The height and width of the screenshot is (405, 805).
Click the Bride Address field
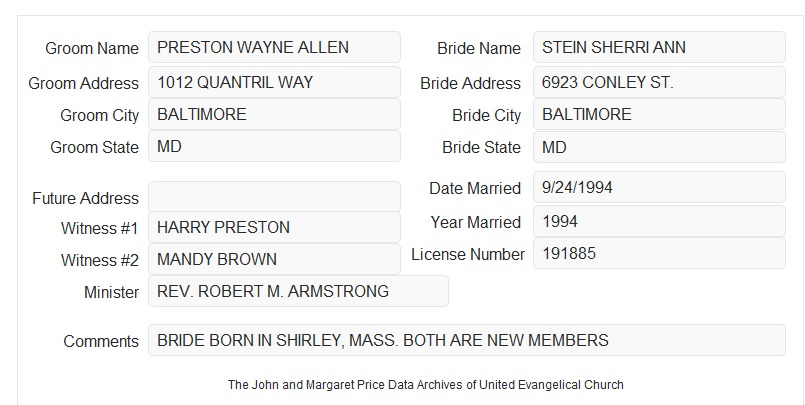pyautogui.click(x=659, y=82)
